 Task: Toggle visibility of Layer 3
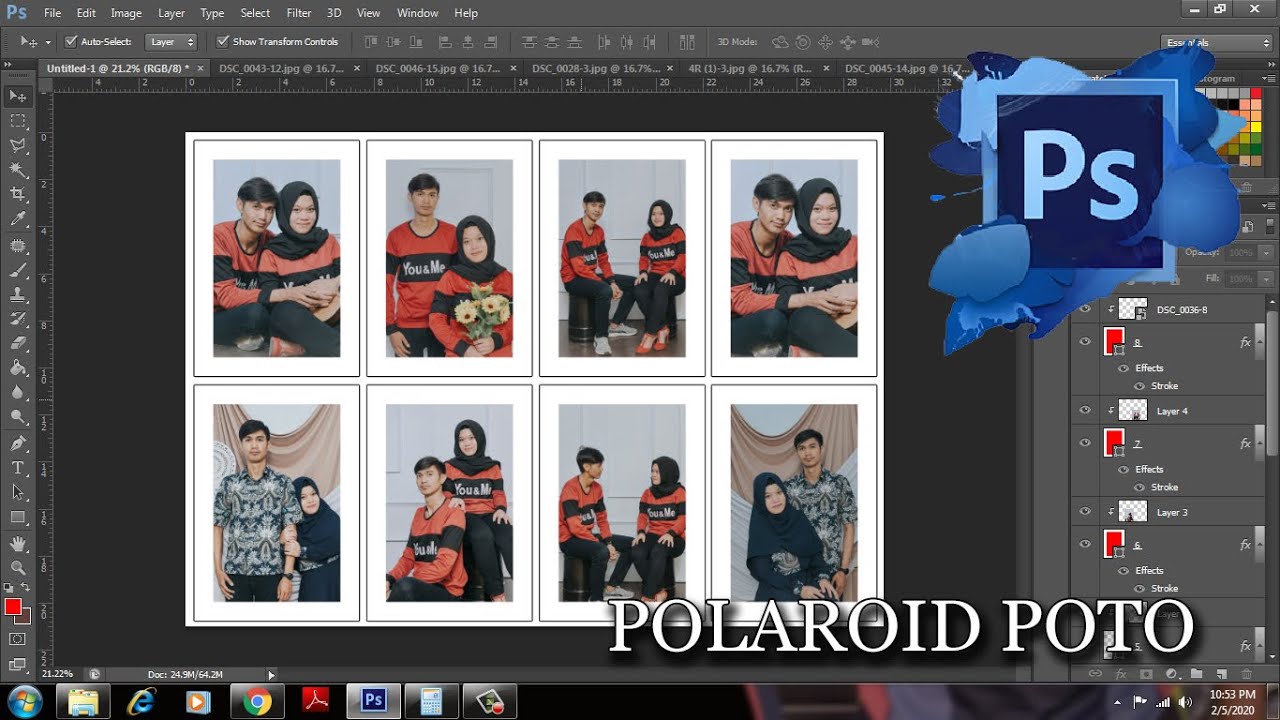[1085, 512]
